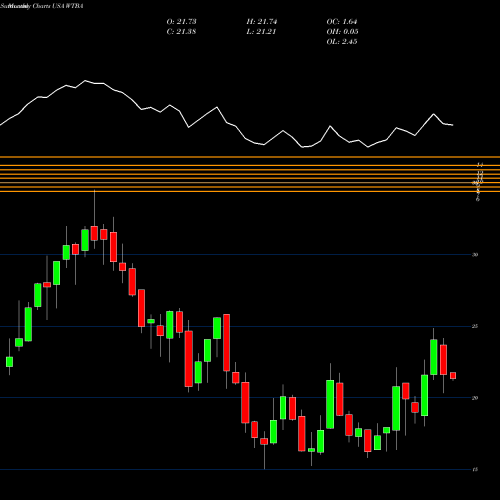
Task: Click the end point of white indicator line
Action: tap(453, 125)
